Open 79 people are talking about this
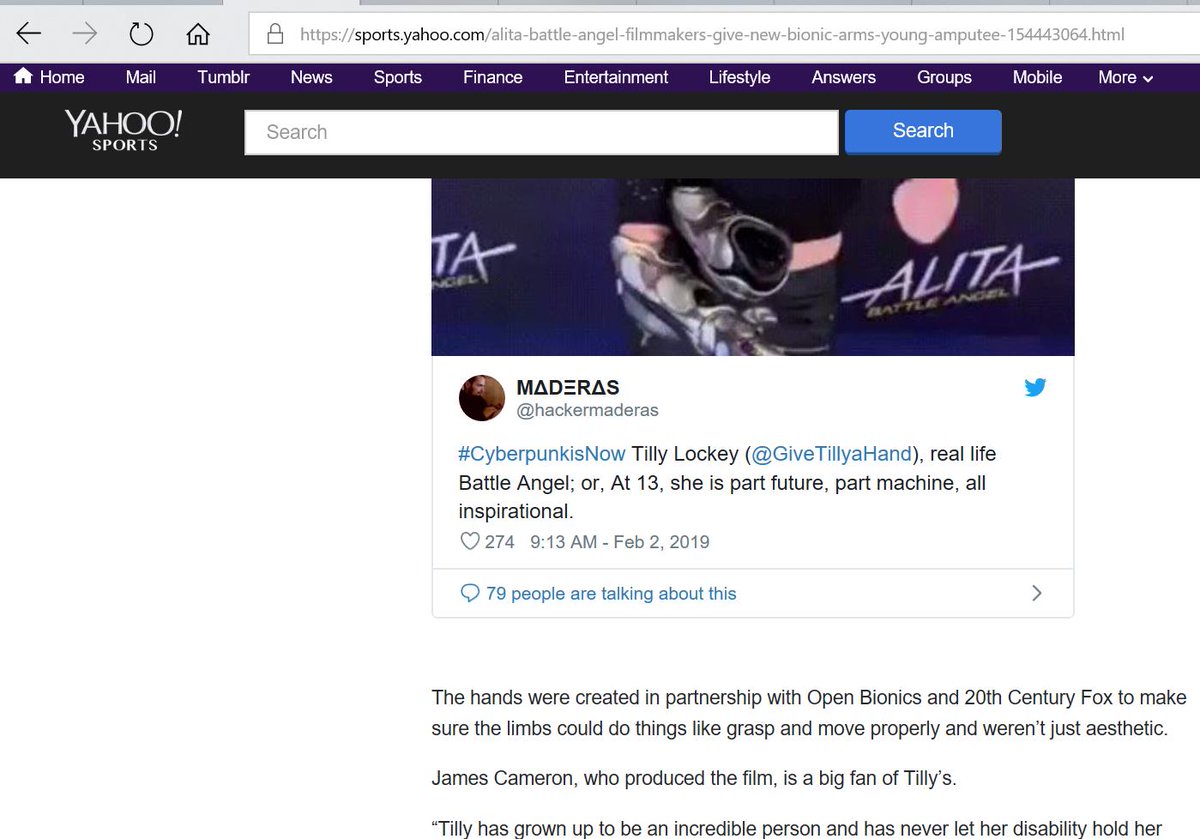Image resolution: width=1200 pixels, height=839 pixels. [611, 593]
